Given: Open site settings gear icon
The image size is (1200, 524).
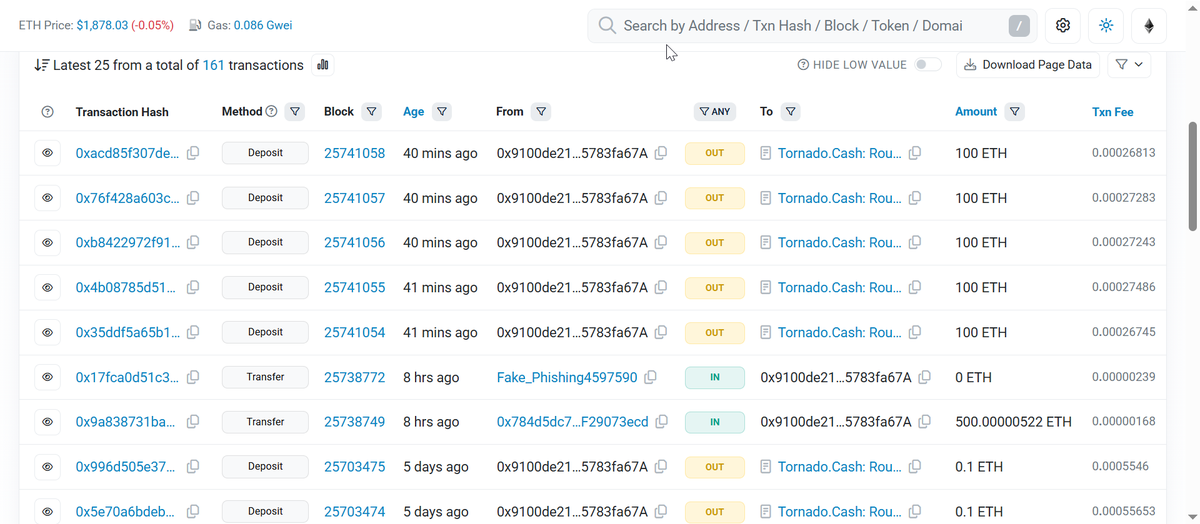Looking at the screenshot, I should [1062, 26].
